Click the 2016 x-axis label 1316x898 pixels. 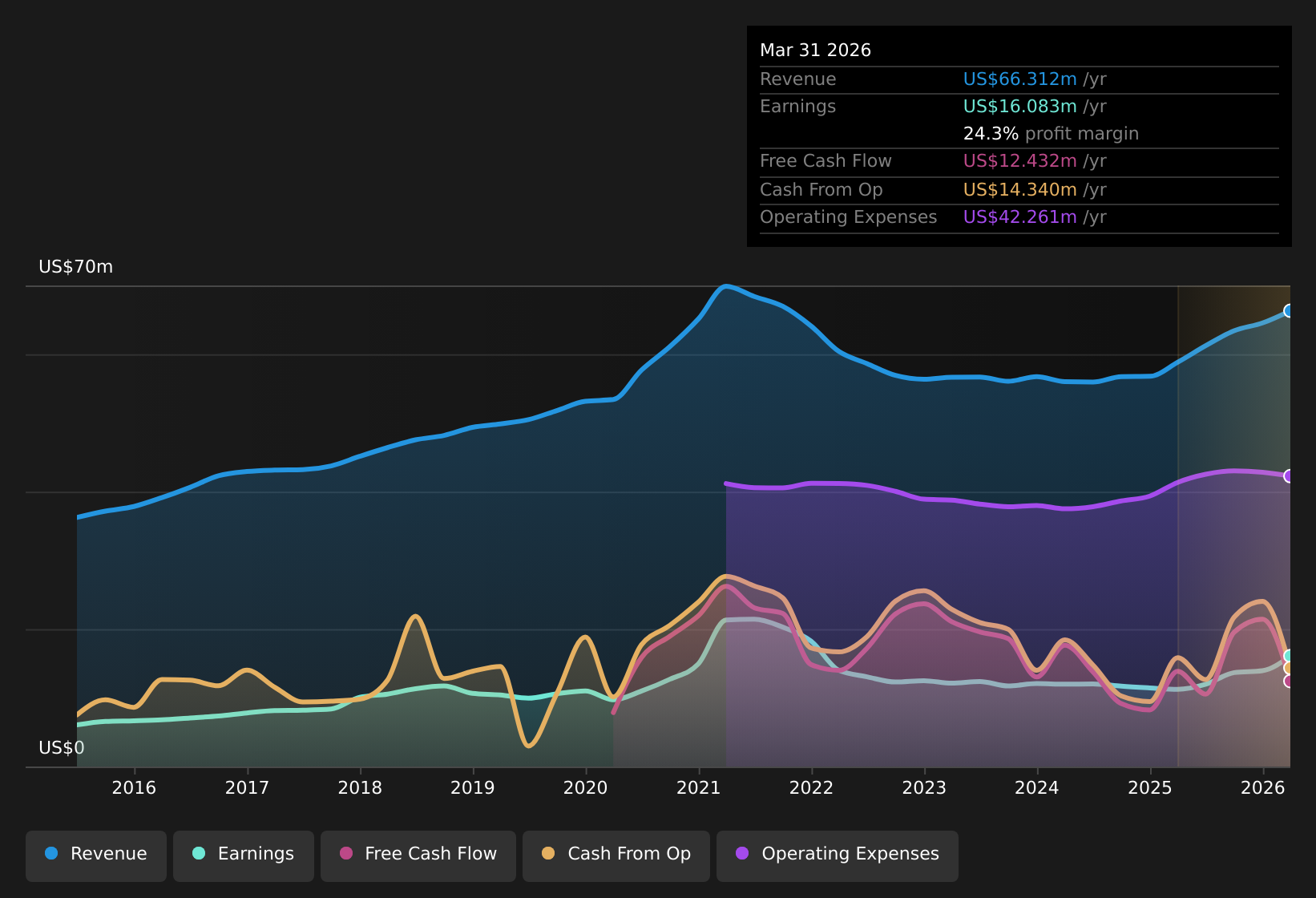tap(134, 788)
